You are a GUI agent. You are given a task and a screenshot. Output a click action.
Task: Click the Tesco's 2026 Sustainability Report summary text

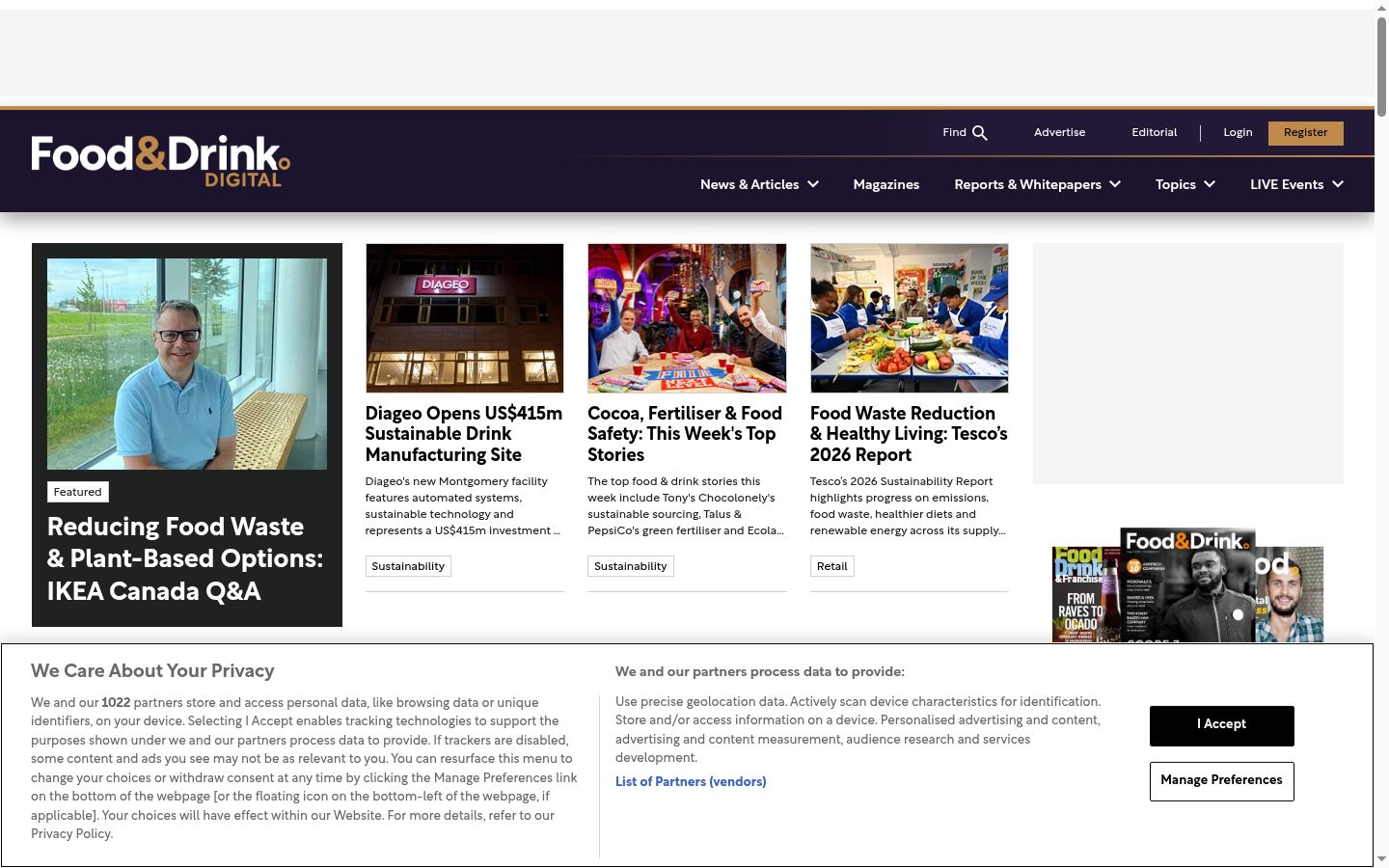coord(908,506)
